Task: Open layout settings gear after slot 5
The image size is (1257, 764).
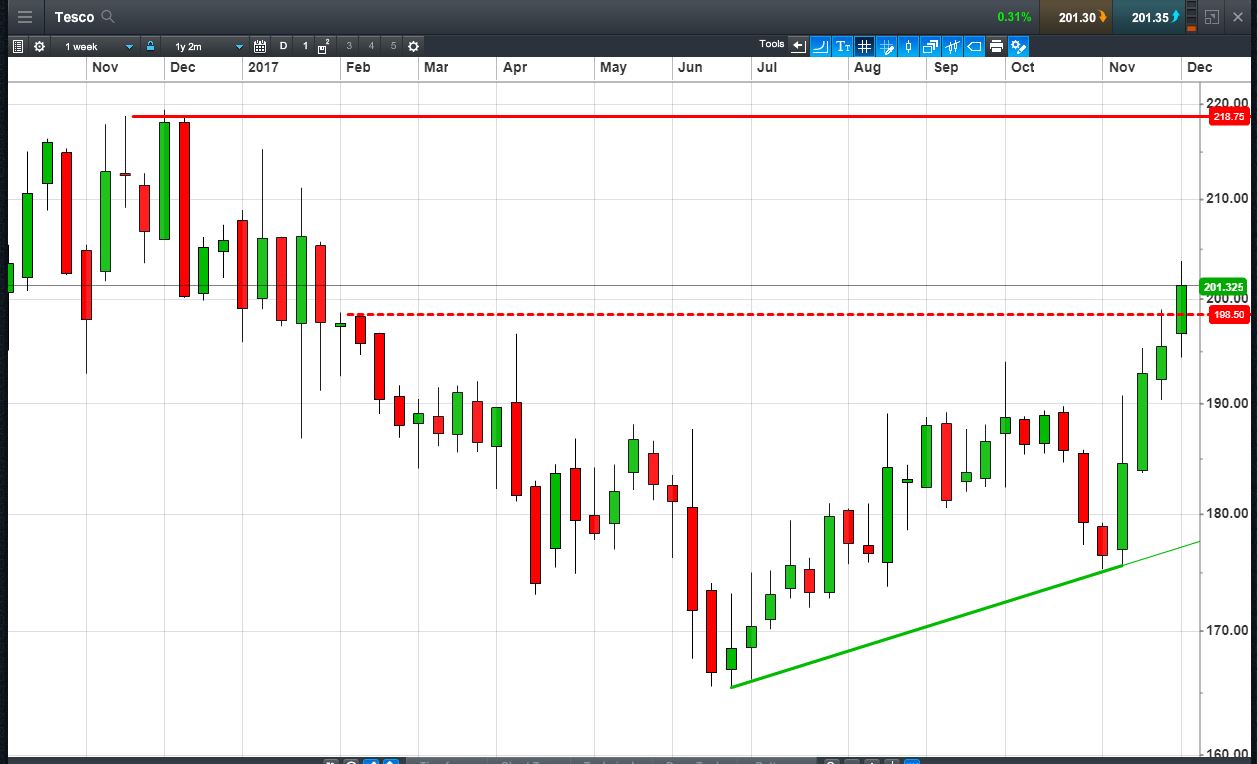Action: [413, 46]
